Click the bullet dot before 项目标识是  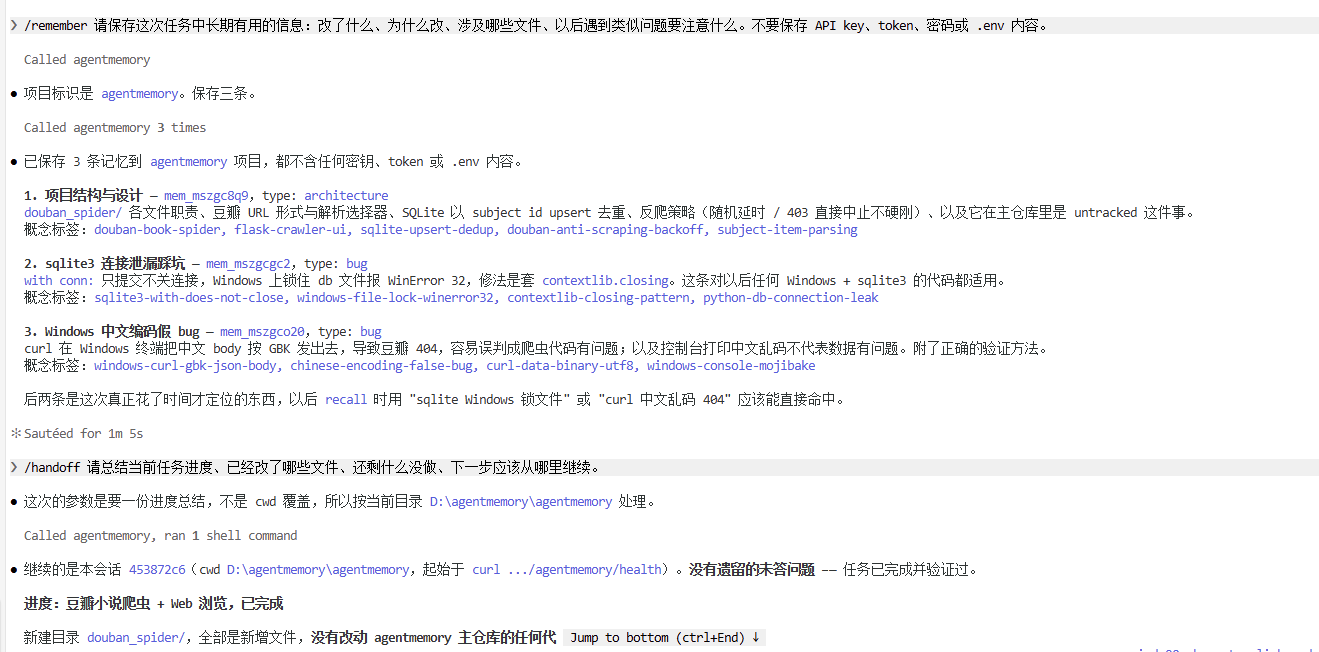coord(14,94)
